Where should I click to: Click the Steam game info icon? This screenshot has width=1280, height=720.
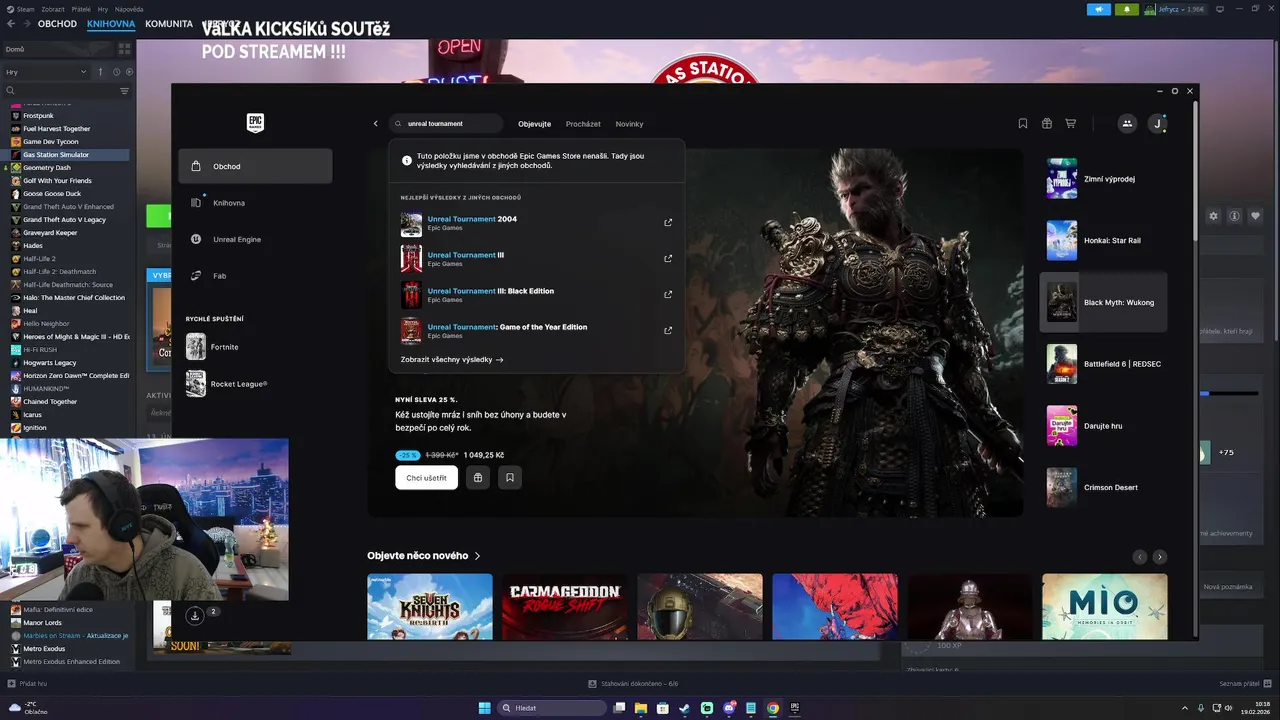tap(1235, 216)
